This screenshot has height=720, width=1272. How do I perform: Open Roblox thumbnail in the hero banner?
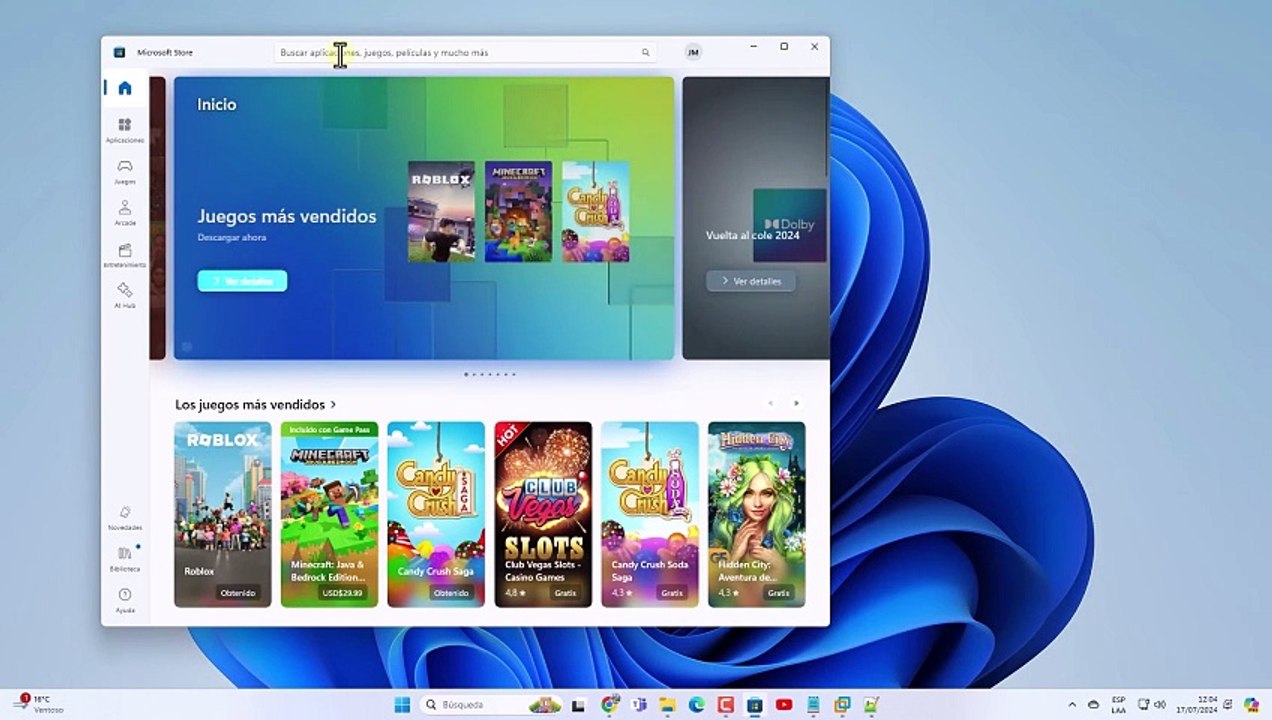pos(441,212)
